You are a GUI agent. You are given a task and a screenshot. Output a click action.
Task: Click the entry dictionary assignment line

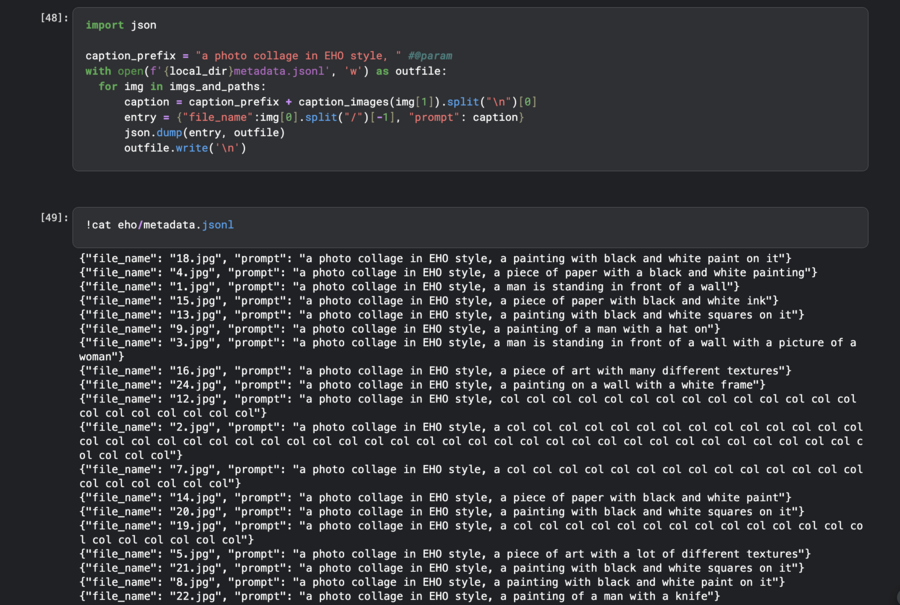point(324,118)
